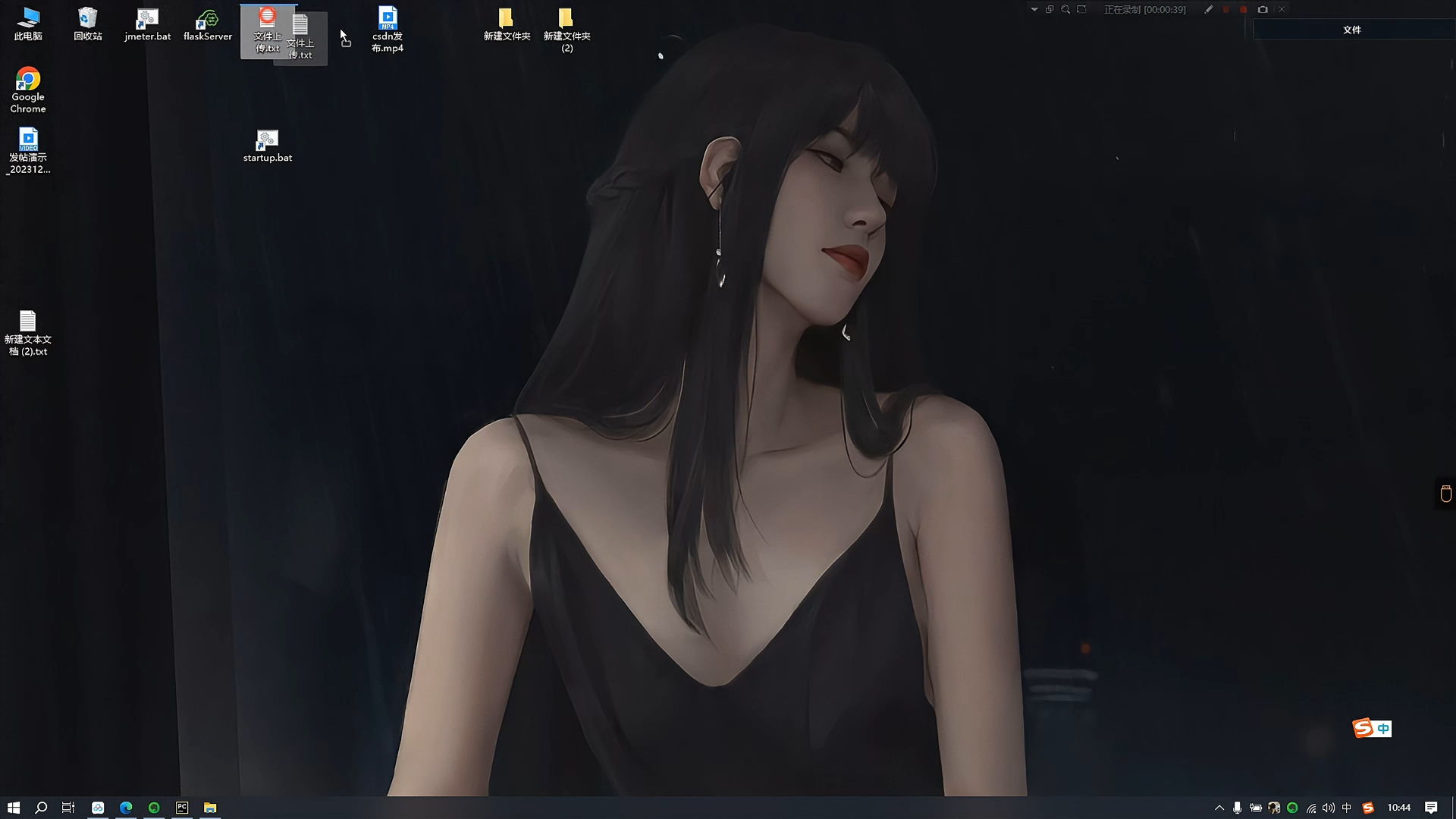Select the Google Chrome desktop shortcut
Image resolution: width=1456 pixels, height=819 pixels.
[x=28, y=90]
